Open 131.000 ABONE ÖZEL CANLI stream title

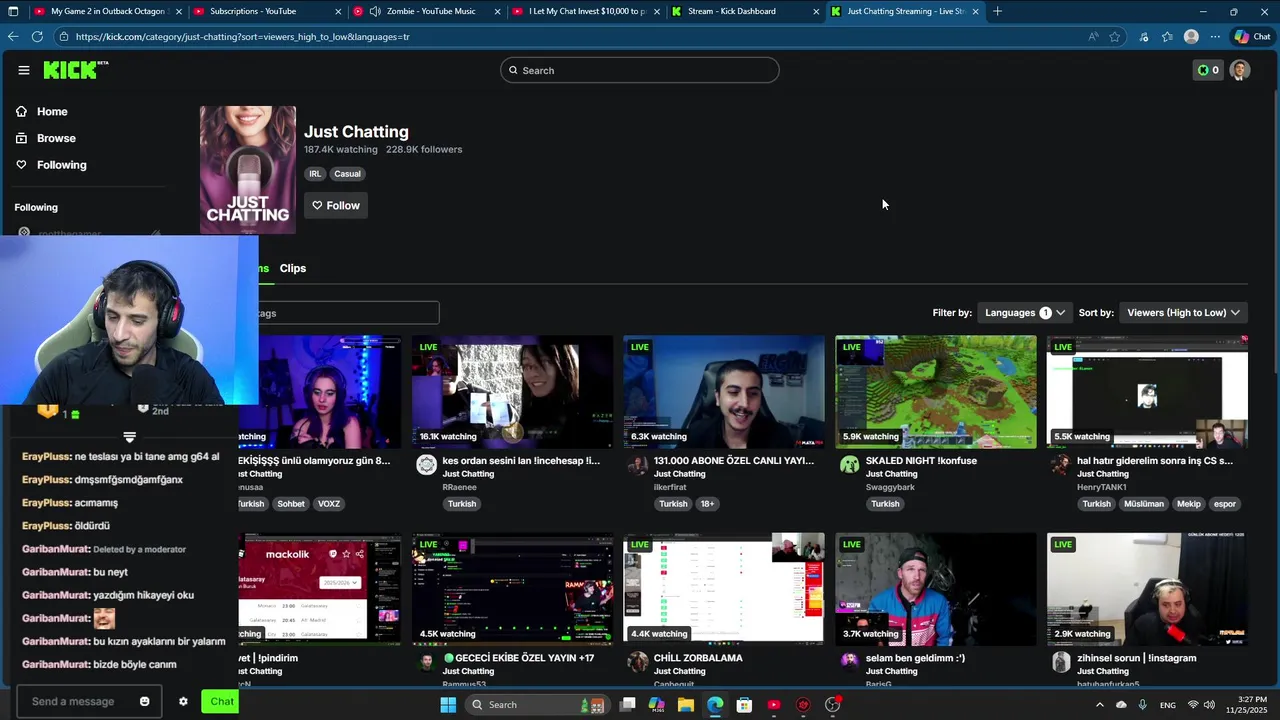pos(733,461)
